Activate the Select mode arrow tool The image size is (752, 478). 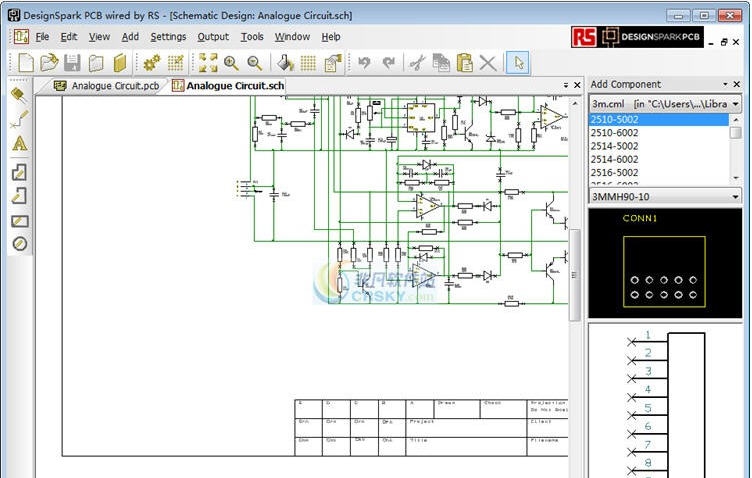tap(518, 63)
